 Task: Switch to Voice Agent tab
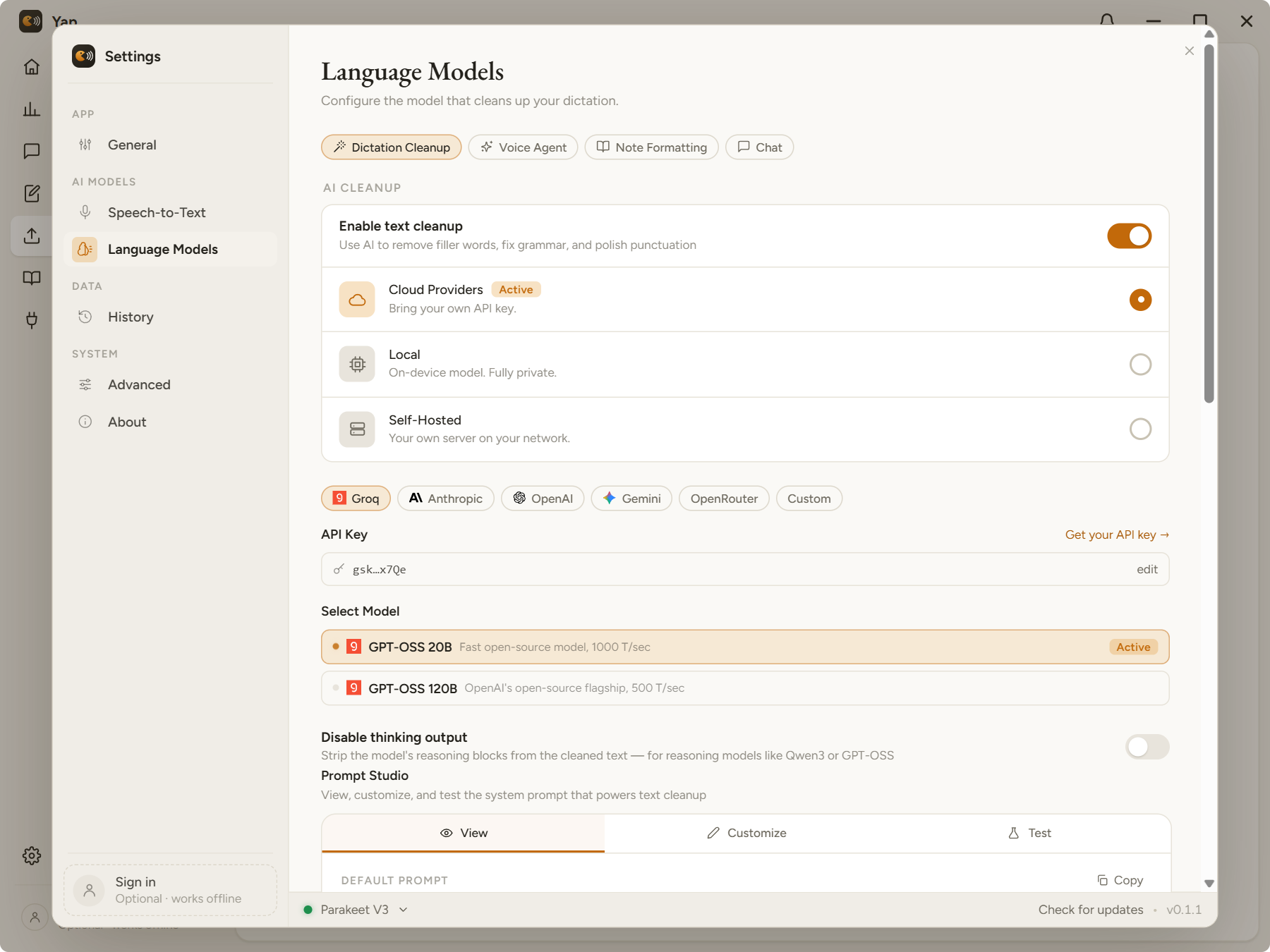(x=524, y=147)
